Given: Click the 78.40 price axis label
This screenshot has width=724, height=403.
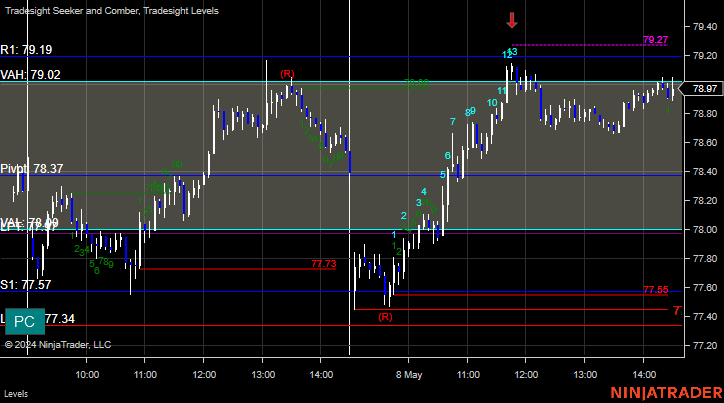Looking at the screenshot, I should [x=705, y=172].
